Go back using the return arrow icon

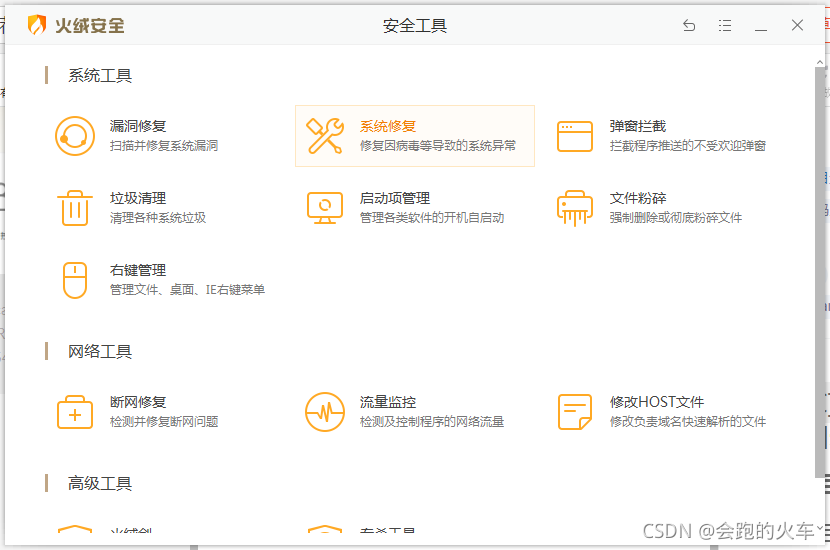click(689, 25)
